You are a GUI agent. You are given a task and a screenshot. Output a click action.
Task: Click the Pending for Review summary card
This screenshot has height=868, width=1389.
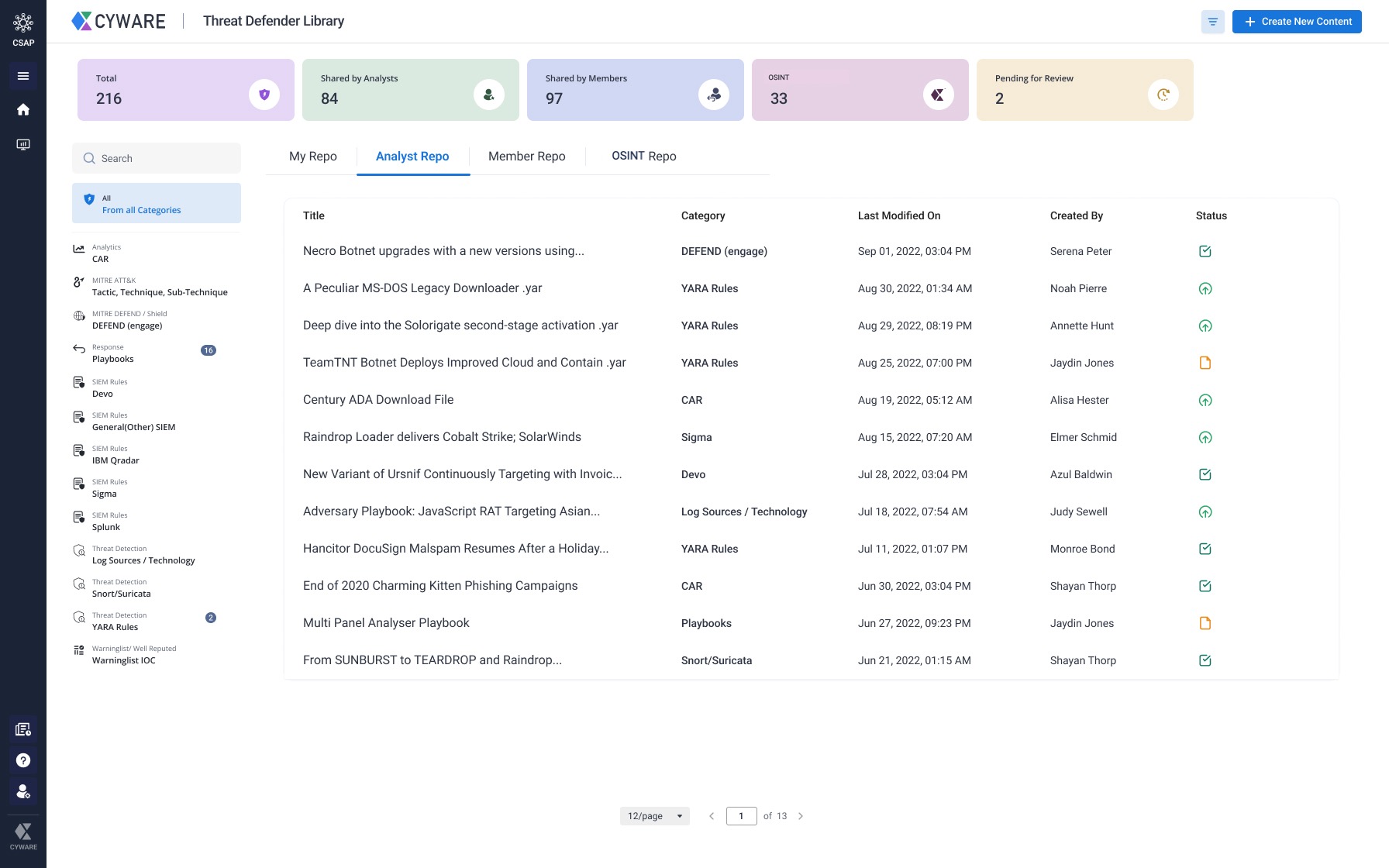[x=1084, y=89]
